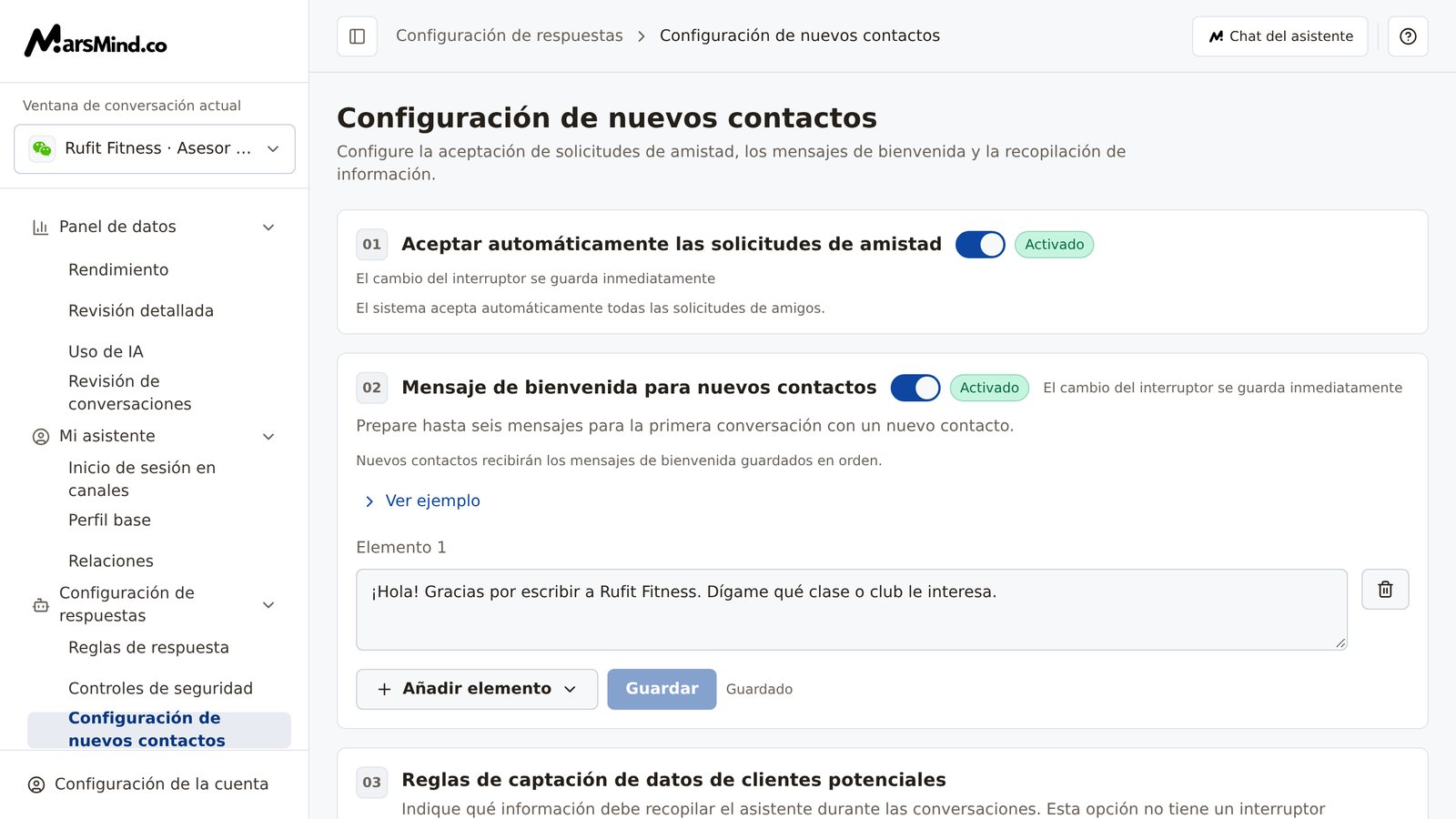Select Configuración de nuevos contactos item
Viewport: 1456px width, 819px height.
point(159,730)
